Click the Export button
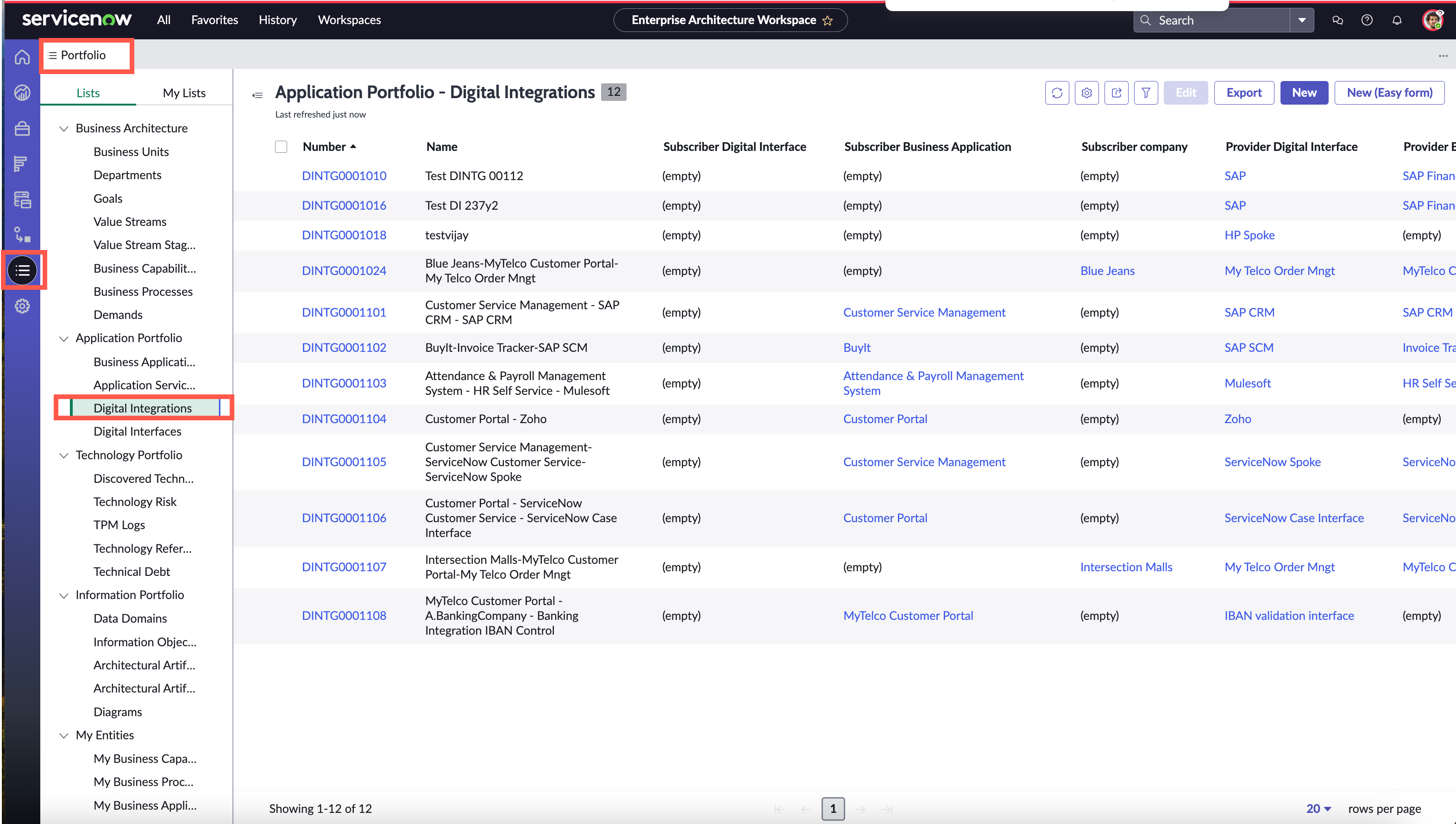The width and height of the screenshot is (1456, 824). click(1244, 93)
